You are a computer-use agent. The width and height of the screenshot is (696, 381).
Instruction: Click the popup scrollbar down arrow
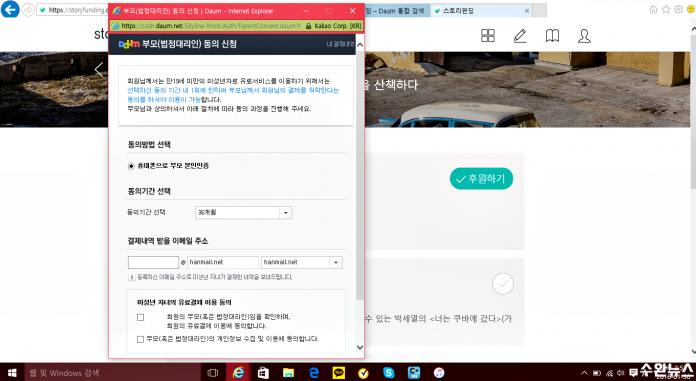pos(360,347)
